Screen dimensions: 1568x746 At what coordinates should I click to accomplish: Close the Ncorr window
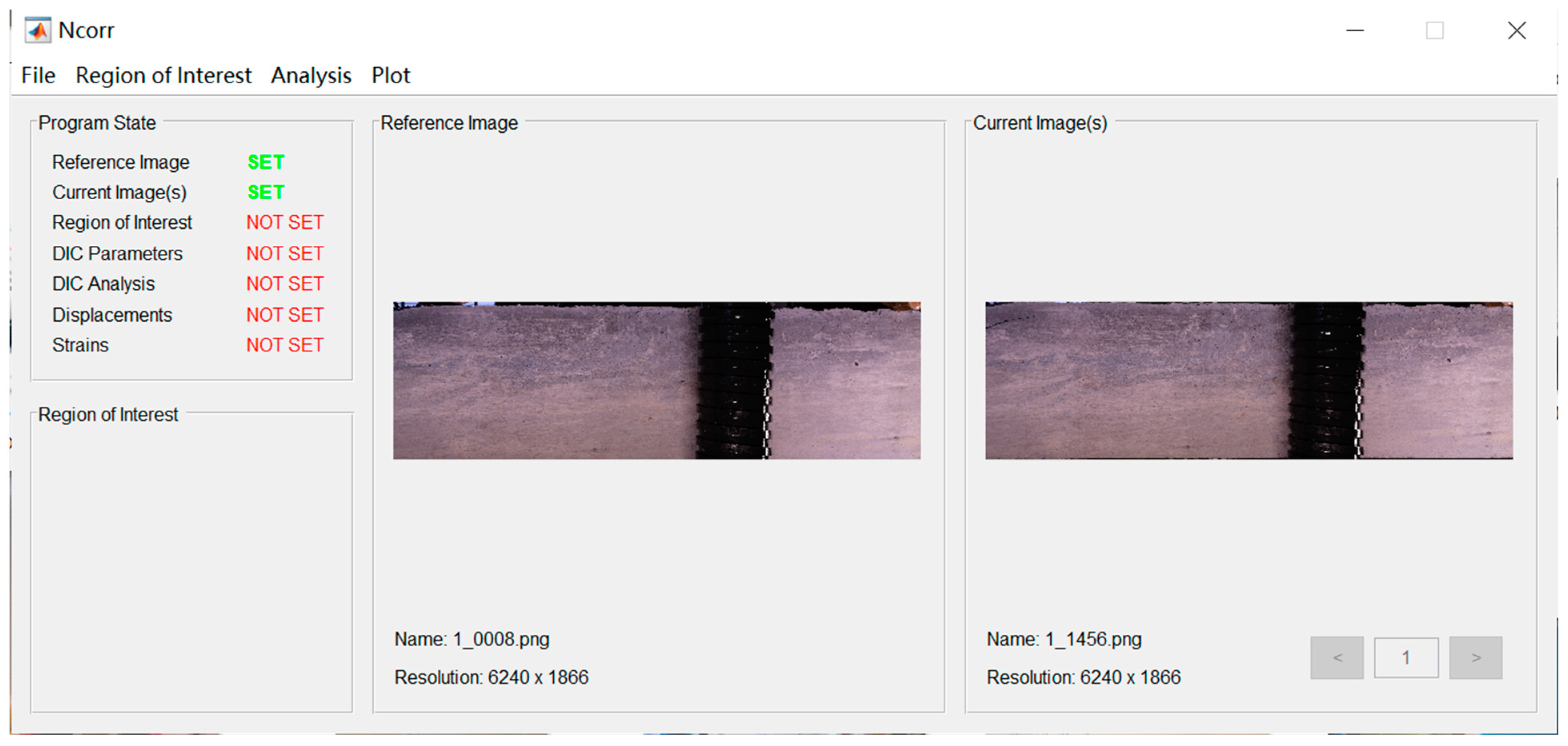[1516, 30]
